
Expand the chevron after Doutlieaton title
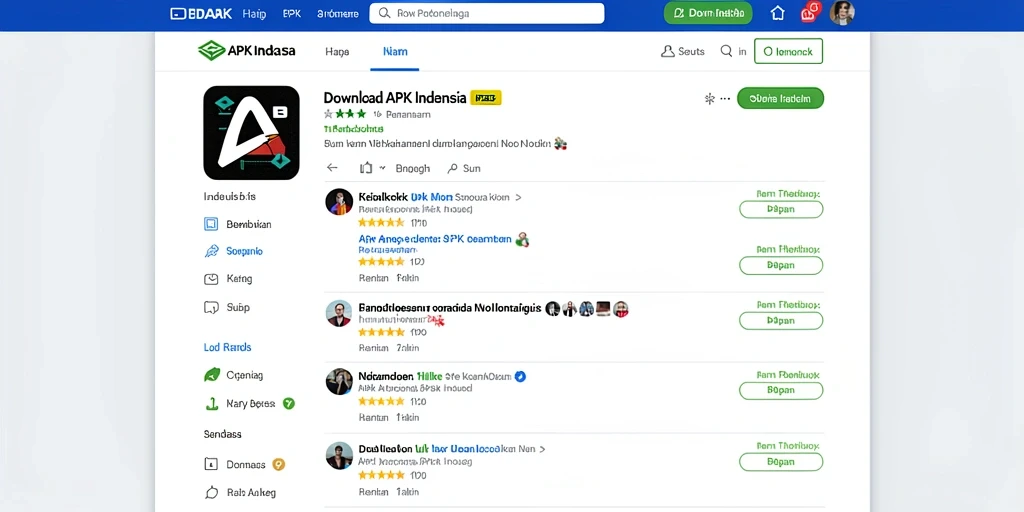542,449
